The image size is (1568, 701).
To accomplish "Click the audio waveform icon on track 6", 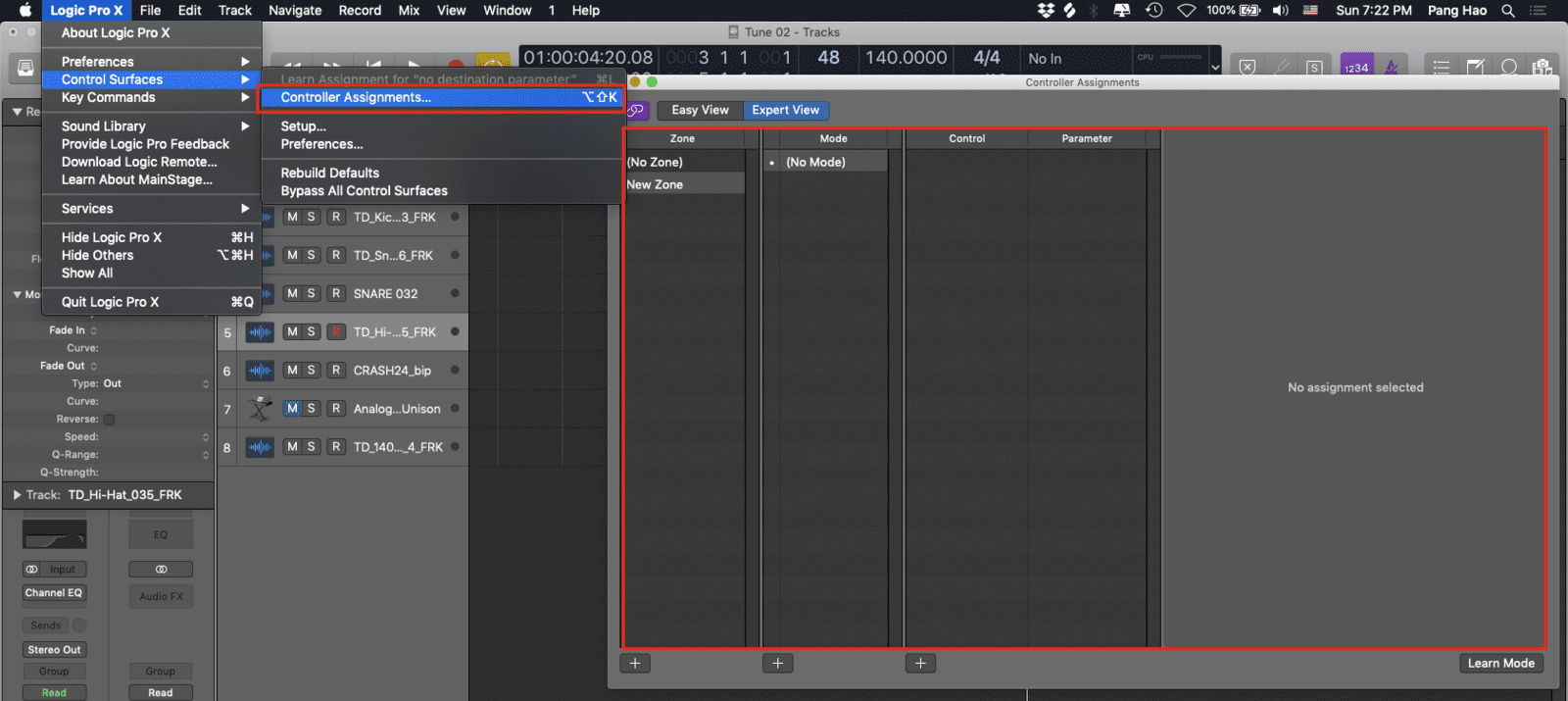I will (x=260, y=371).
